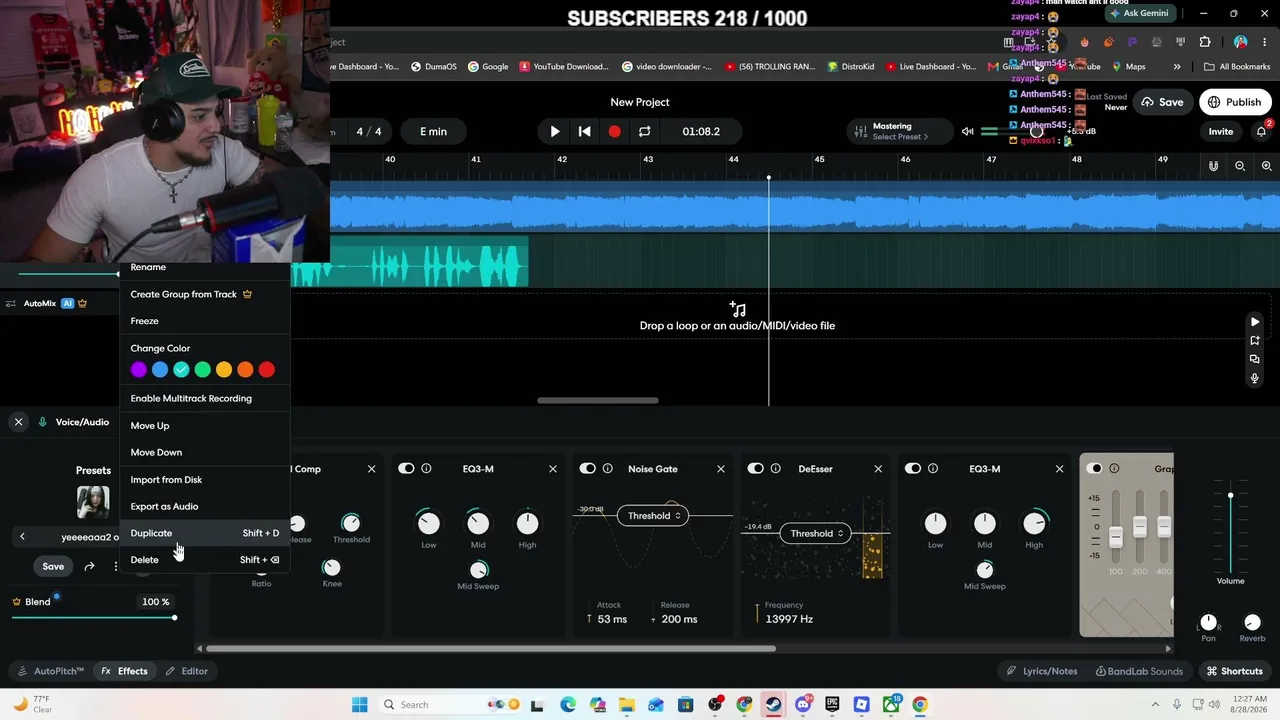The width and height of the screenshot is (1280, 720).
Task: Click the Publish button
Action: click(1235, 102)
